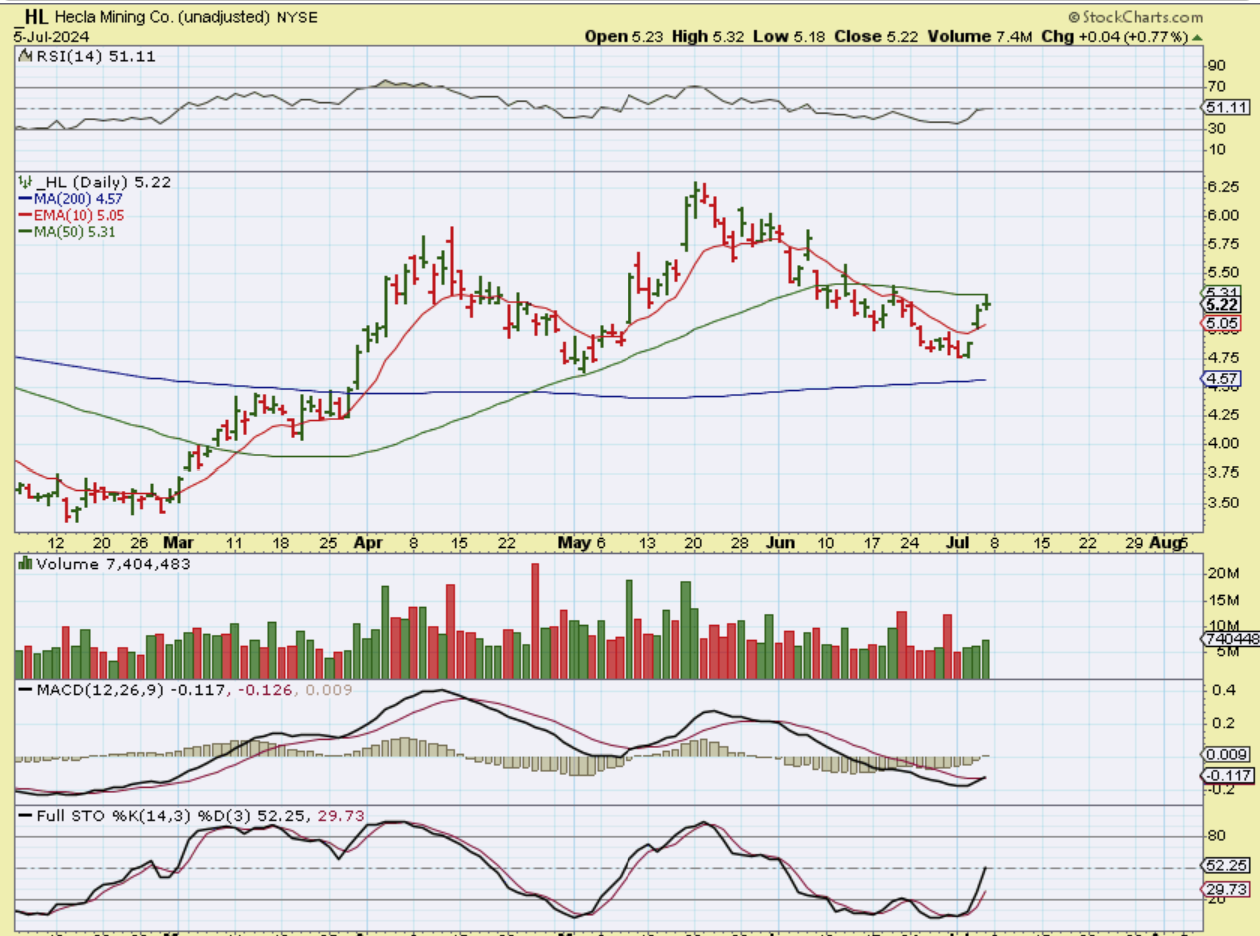The width and height of the screenshot is (1260, 936).
Task: Click the 0.009 MACD histogram value tag on the axis
Action: click(x=1225, y=756)
